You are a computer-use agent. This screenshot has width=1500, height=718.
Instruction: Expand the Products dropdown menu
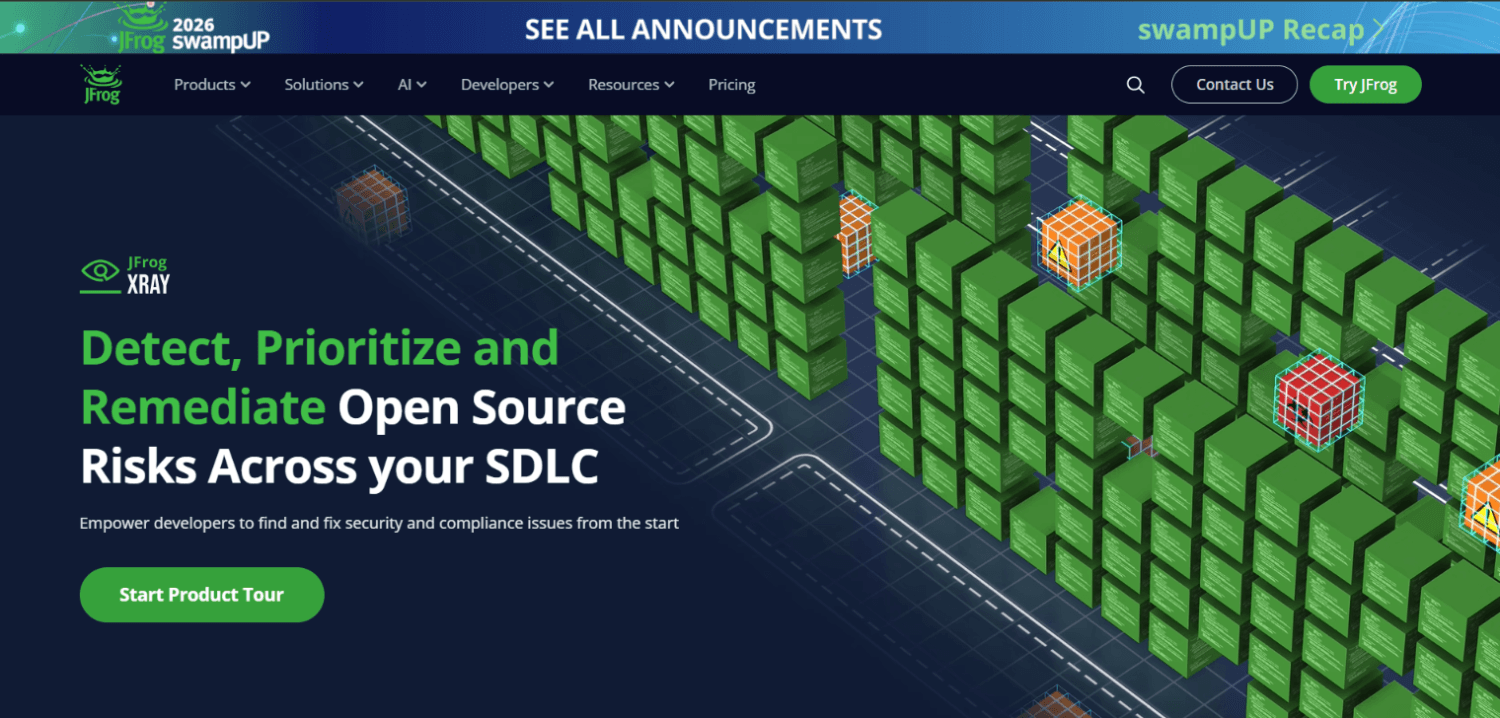click(x=212, y=85)
